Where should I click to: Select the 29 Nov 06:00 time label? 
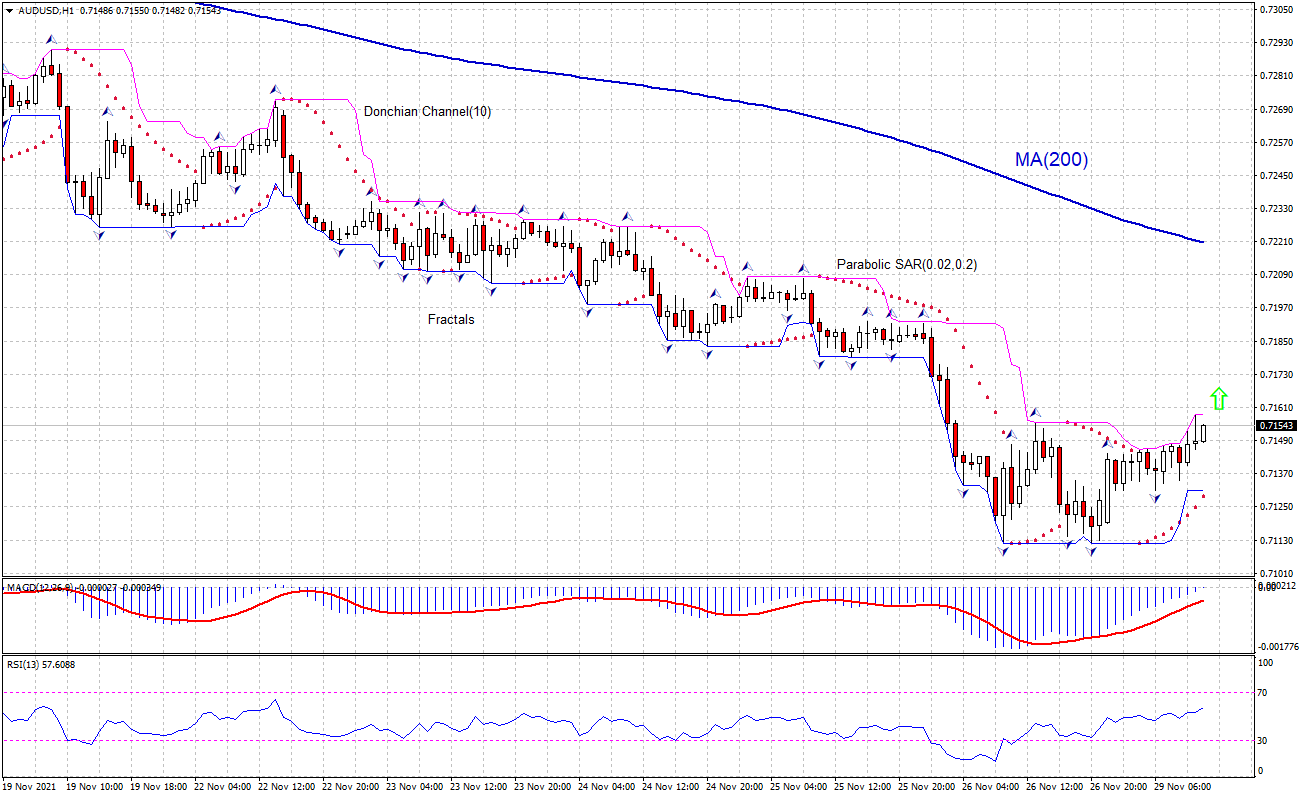pyautogui.click(x=1184, y=787)
